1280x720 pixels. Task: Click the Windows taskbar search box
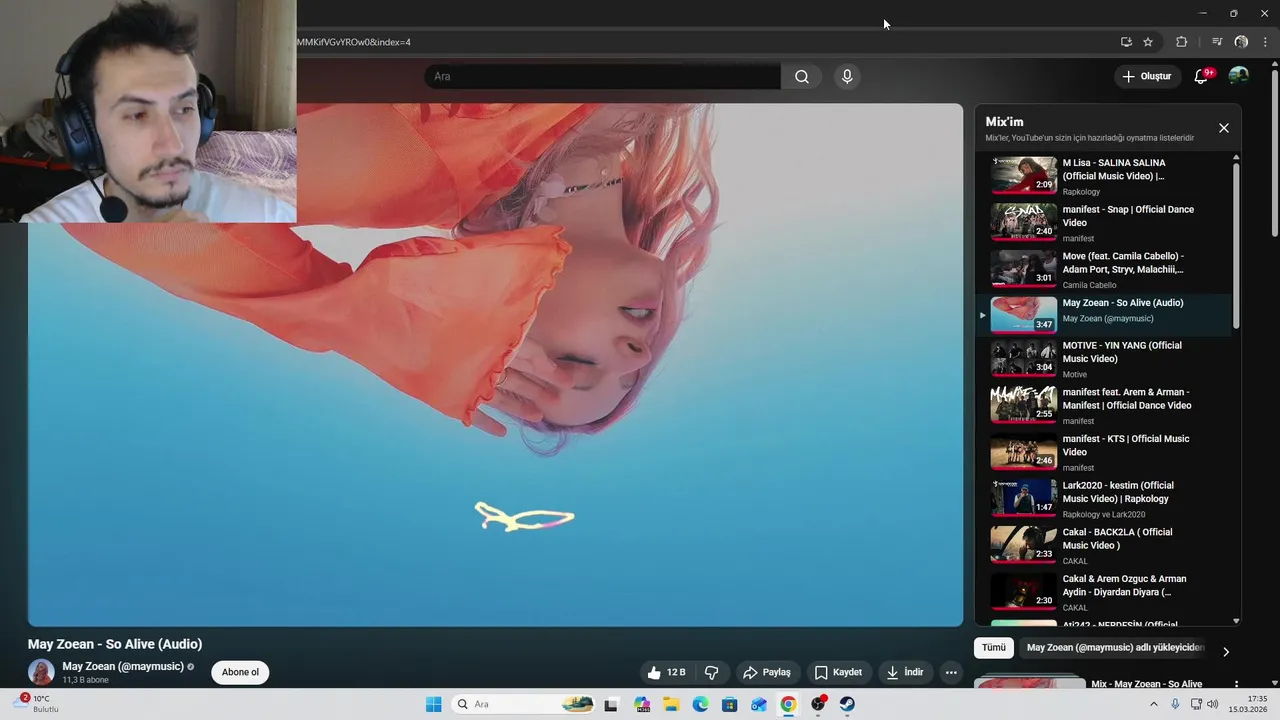click(525, 704)
